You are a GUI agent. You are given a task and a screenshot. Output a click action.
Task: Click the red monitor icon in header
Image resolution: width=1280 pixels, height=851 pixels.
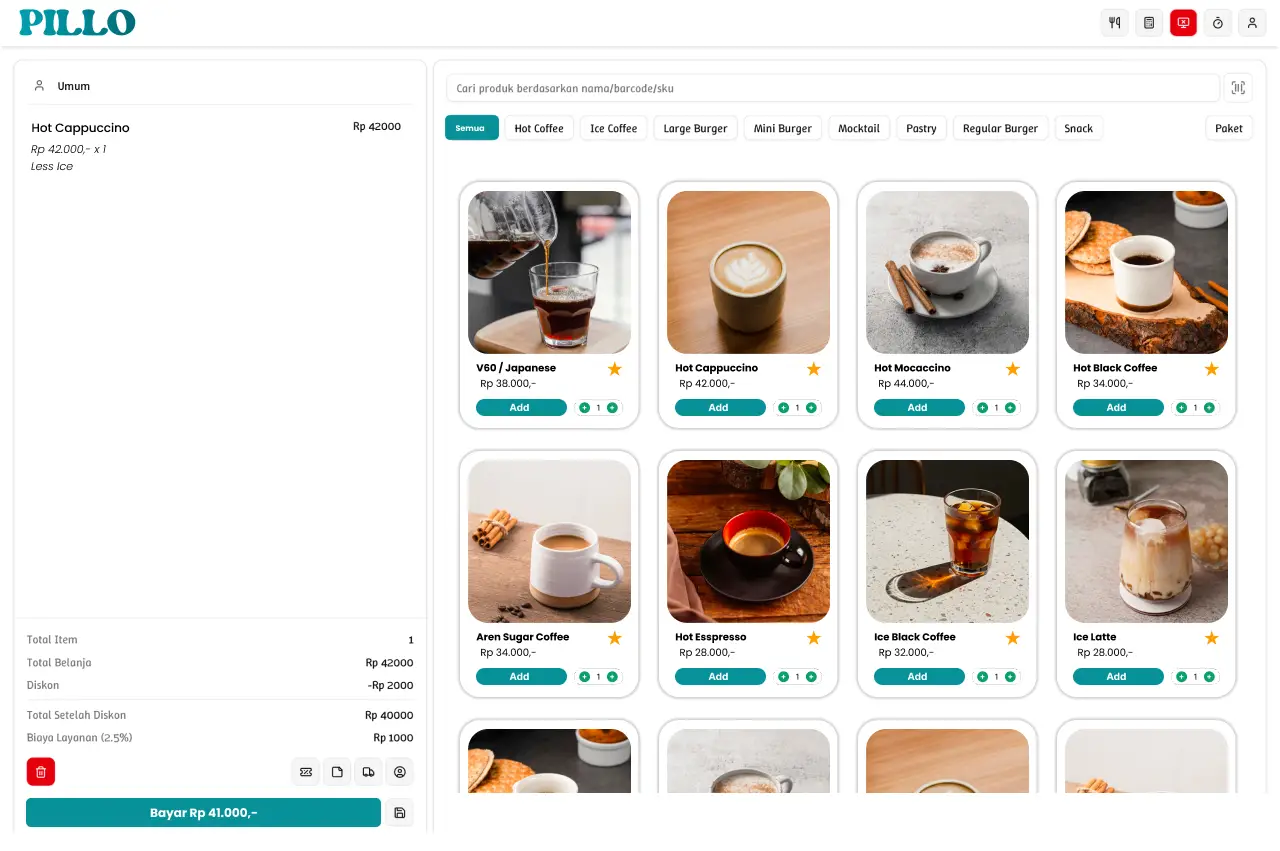point(1183,23)
